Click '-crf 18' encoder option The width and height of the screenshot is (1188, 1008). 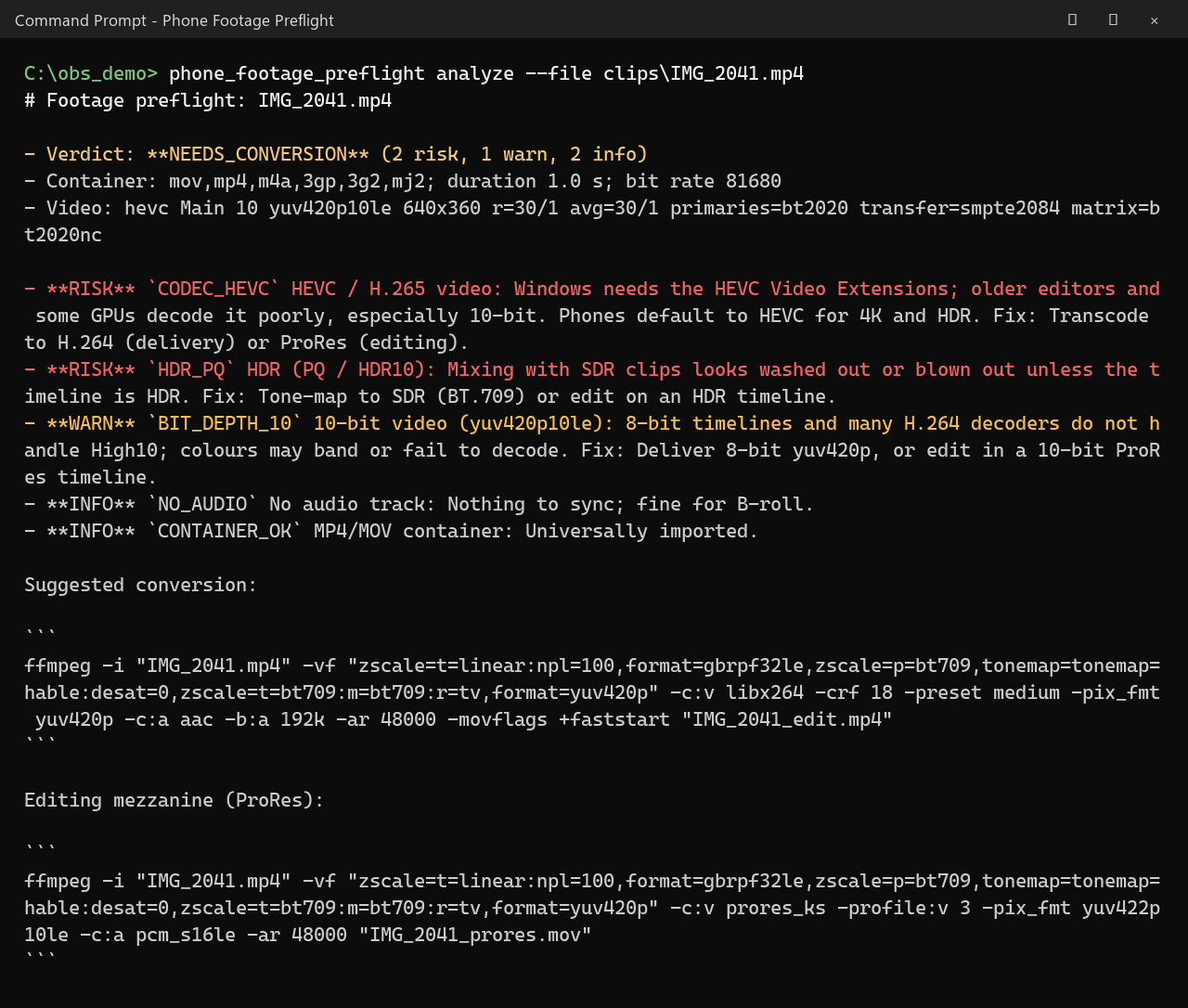click(x=854, y=692)
